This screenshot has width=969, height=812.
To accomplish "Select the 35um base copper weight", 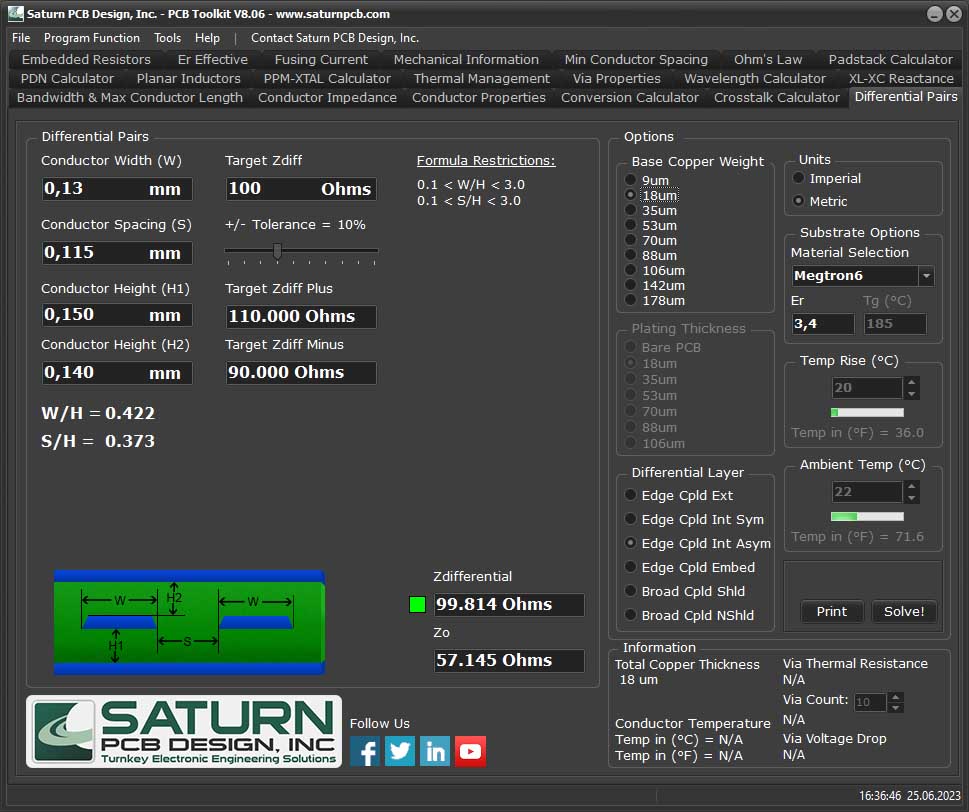I will [x=631, y=211].
